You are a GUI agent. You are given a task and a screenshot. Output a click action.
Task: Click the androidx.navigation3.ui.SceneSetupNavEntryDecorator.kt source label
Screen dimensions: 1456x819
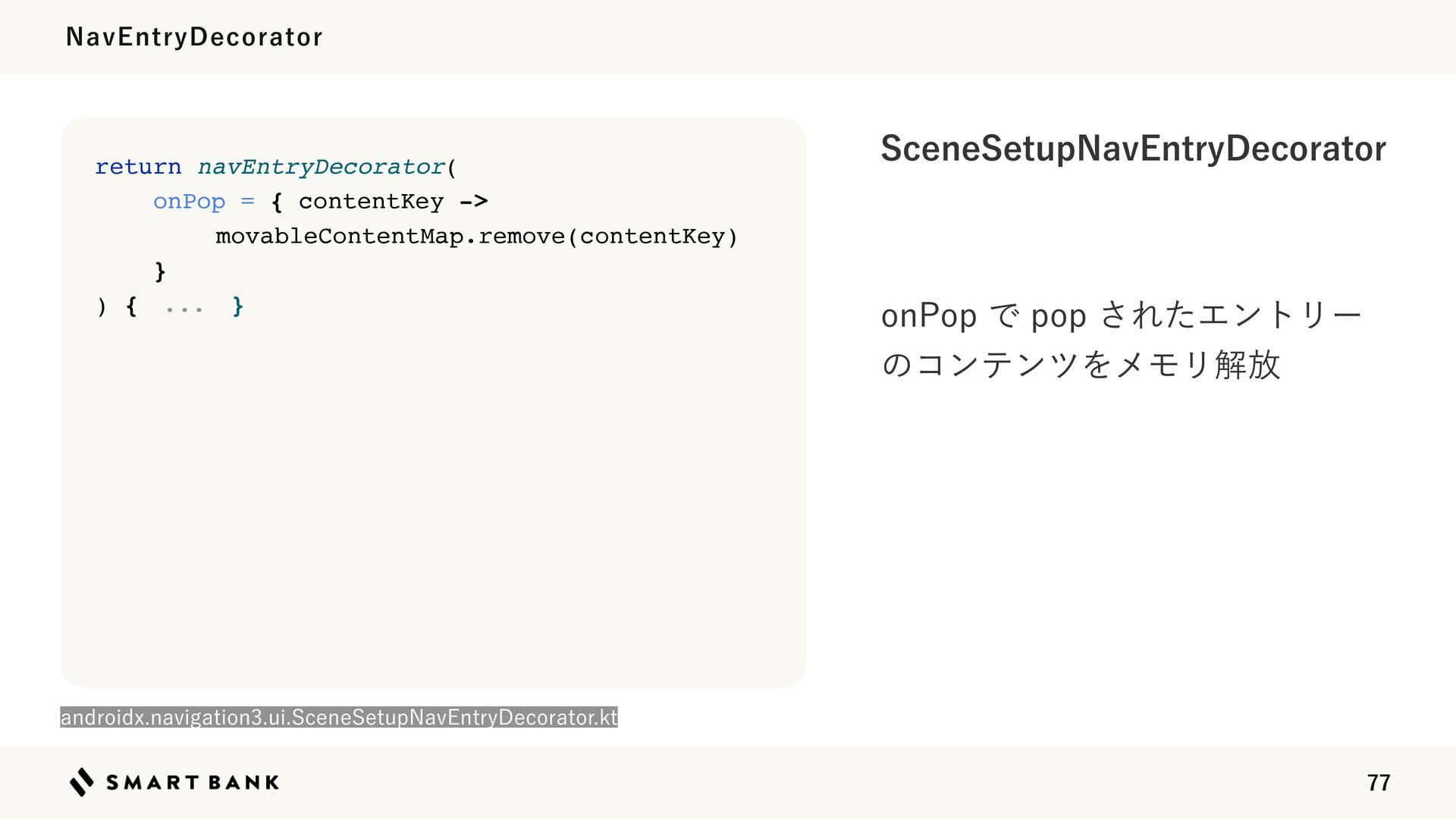click(339, 717)
